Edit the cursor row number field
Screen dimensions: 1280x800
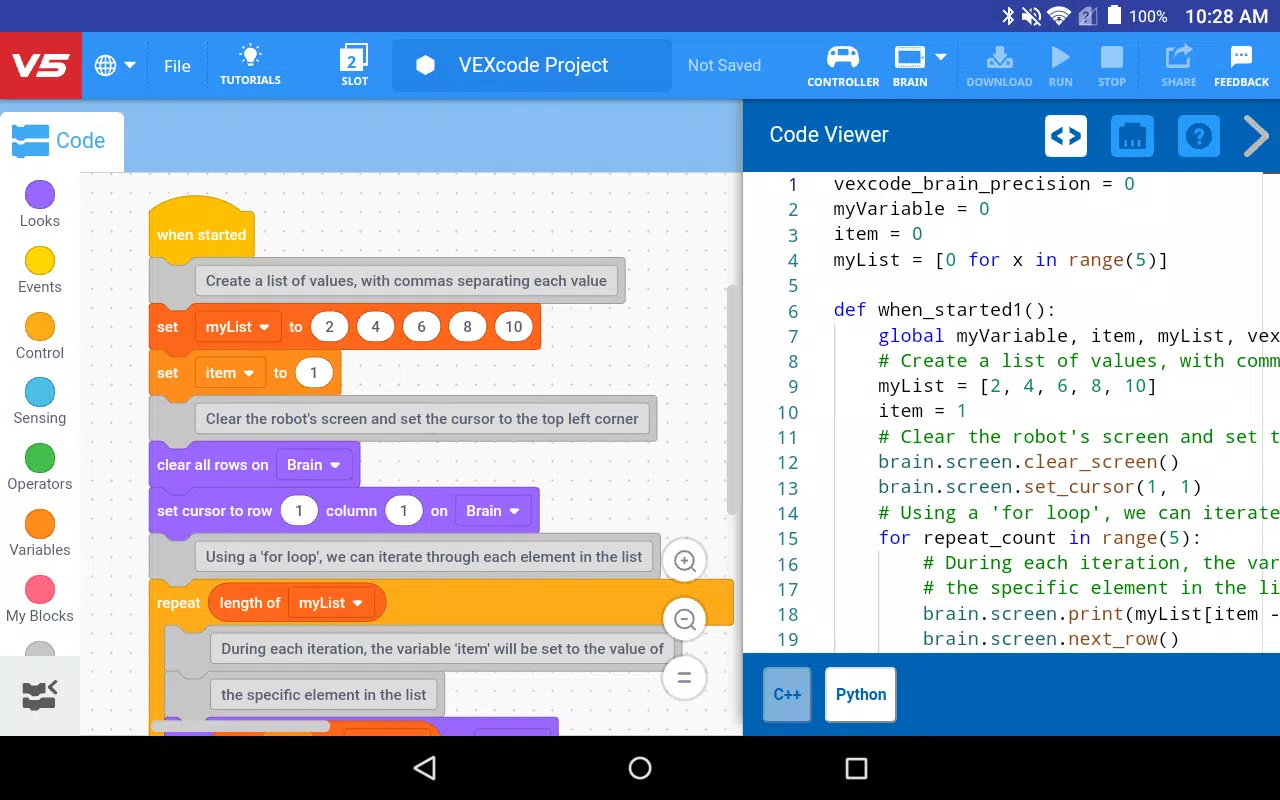[298, 511]
